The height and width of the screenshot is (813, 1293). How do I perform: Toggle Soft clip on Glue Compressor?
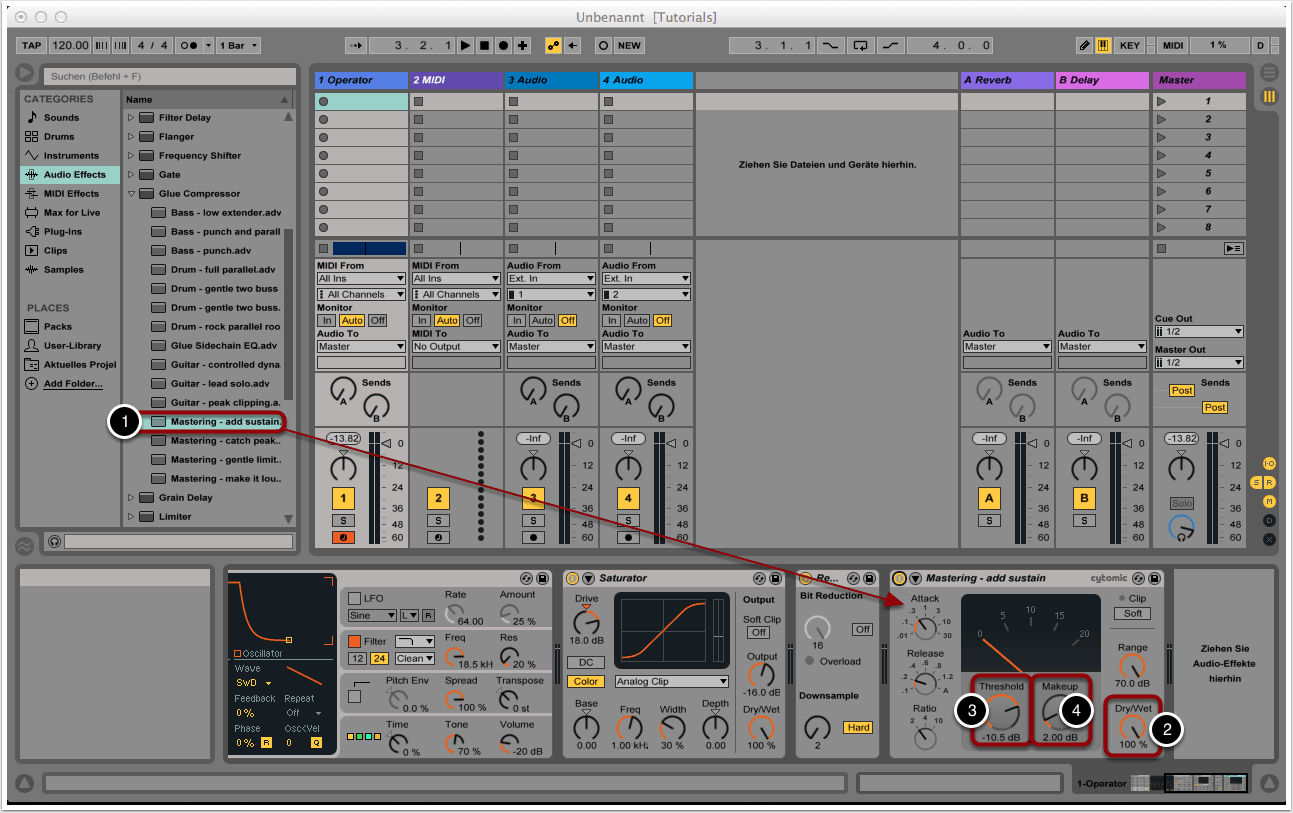coord(1132,613)
